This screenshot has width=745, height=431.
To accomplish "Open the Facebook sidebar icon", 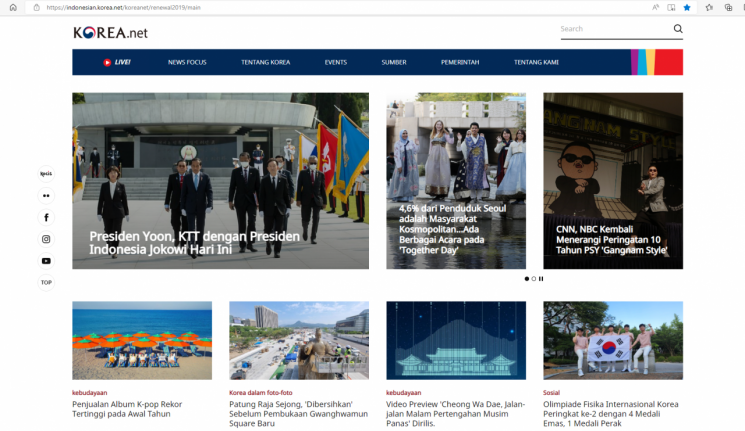I will [46, 217].
